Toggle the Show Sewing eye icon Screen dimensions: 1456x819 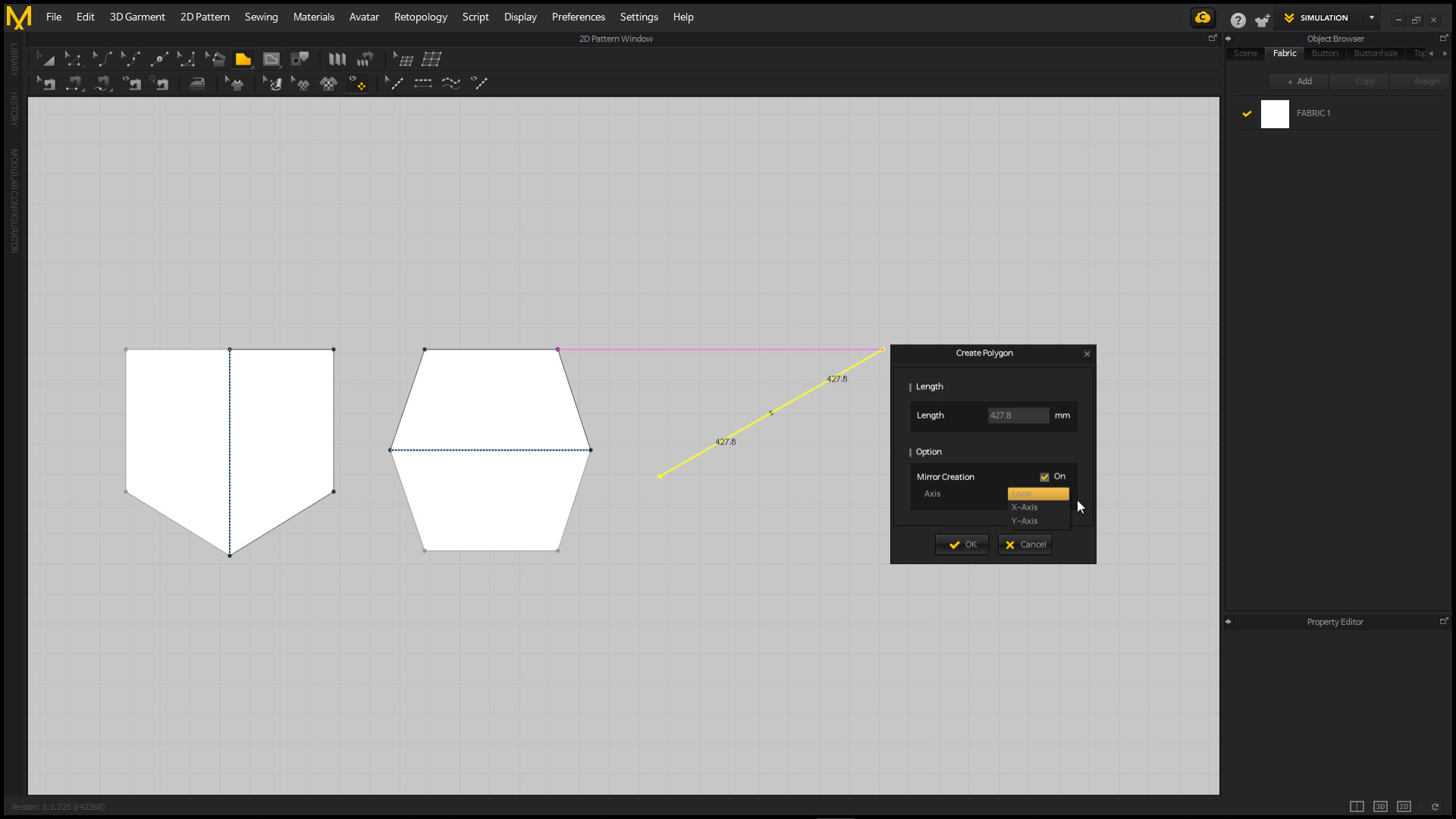(x=131, y=83)
